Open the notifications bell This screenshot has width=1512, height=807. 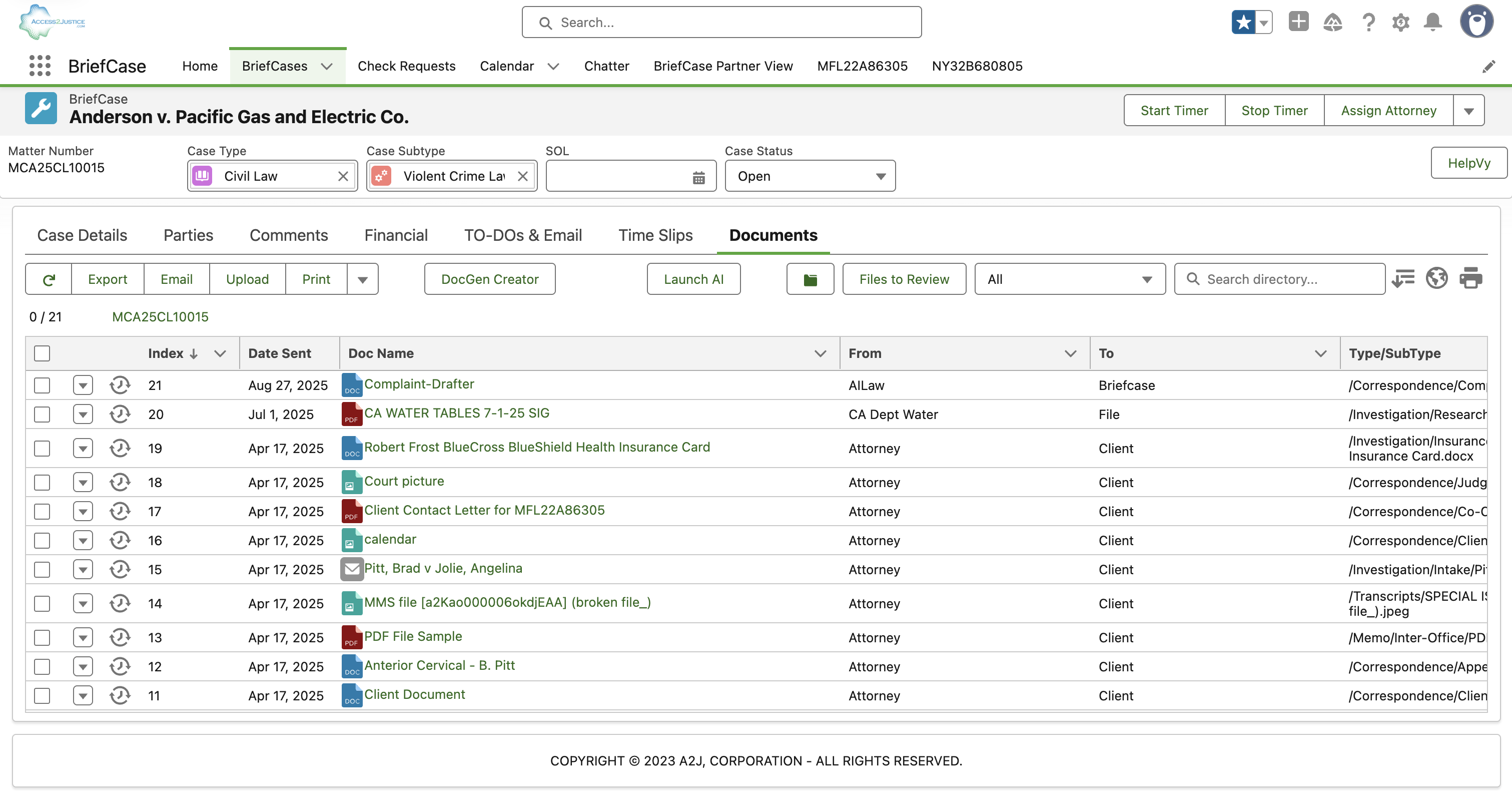tap(1433, 23)
